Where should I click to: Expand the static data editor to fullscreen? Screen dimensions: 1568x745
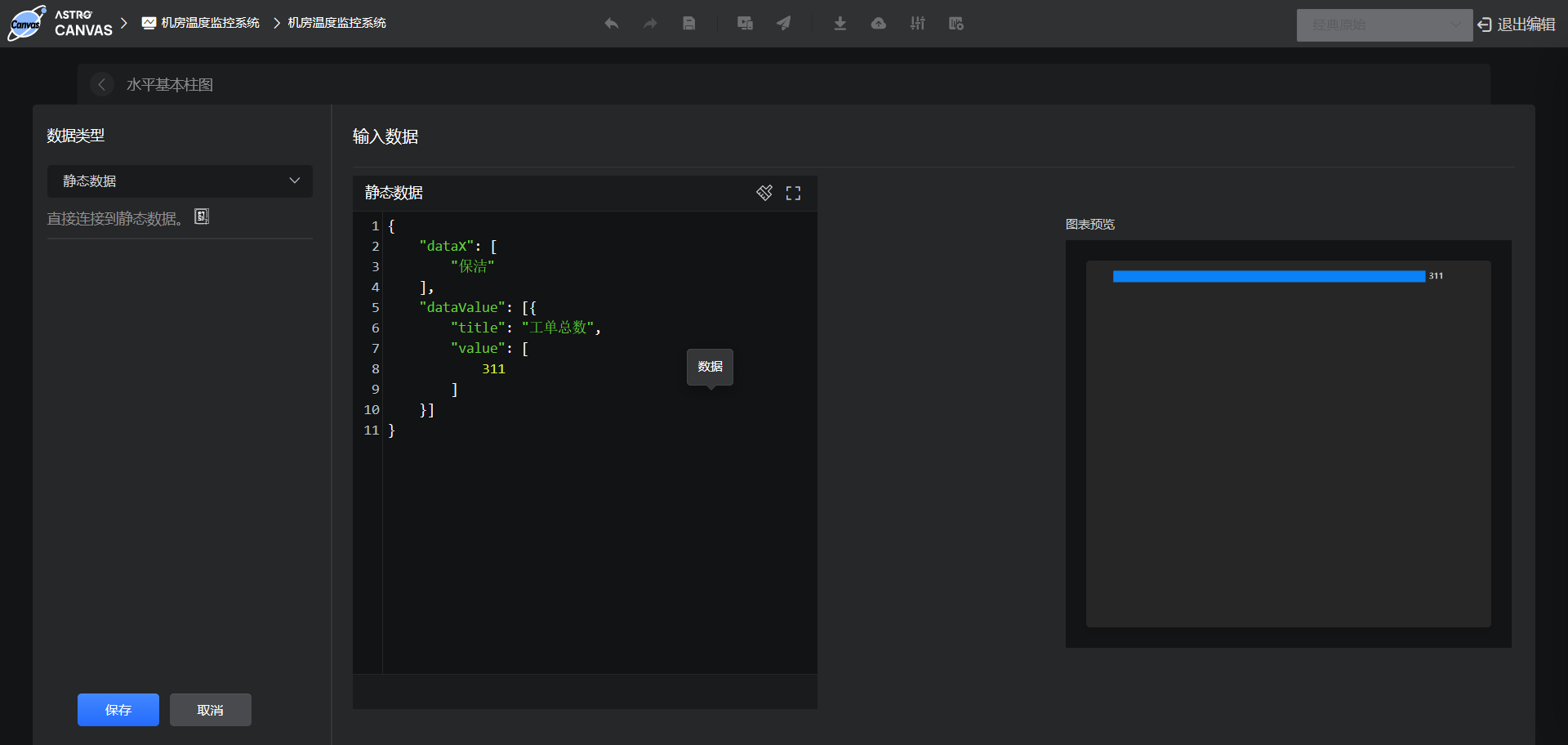tap(793, 193)
